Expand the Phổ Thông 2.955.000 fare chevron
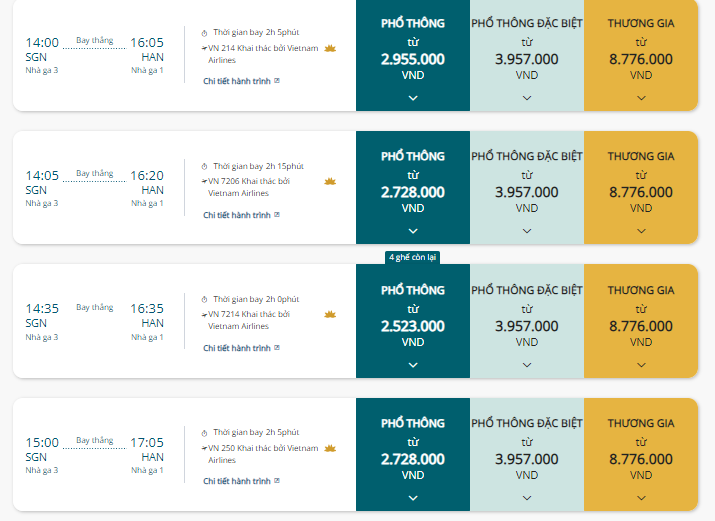 tap(413, 98)
